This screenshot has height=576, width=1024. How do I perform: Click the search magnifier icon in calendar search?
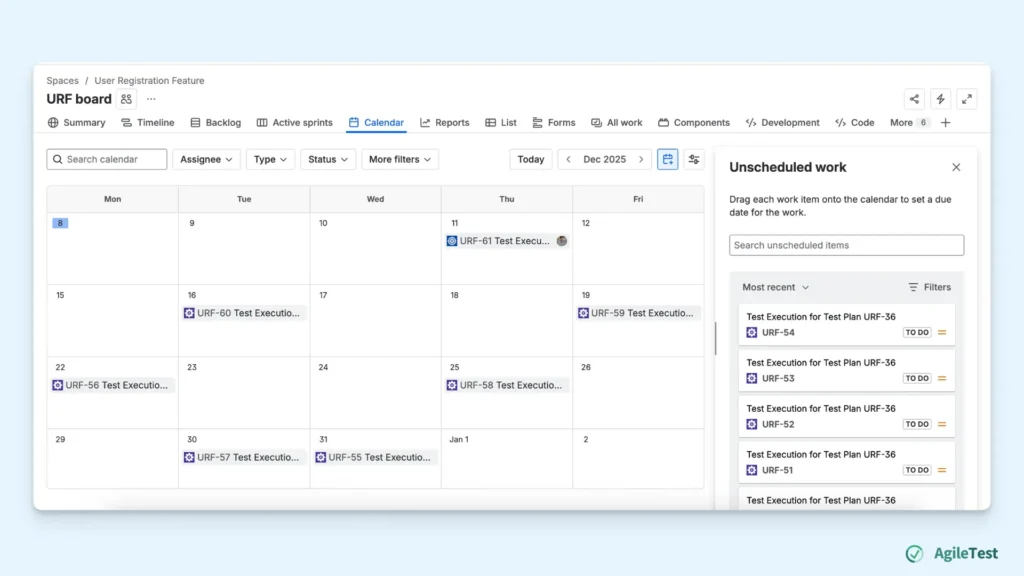pyautogui.click(x=57, y=159)
